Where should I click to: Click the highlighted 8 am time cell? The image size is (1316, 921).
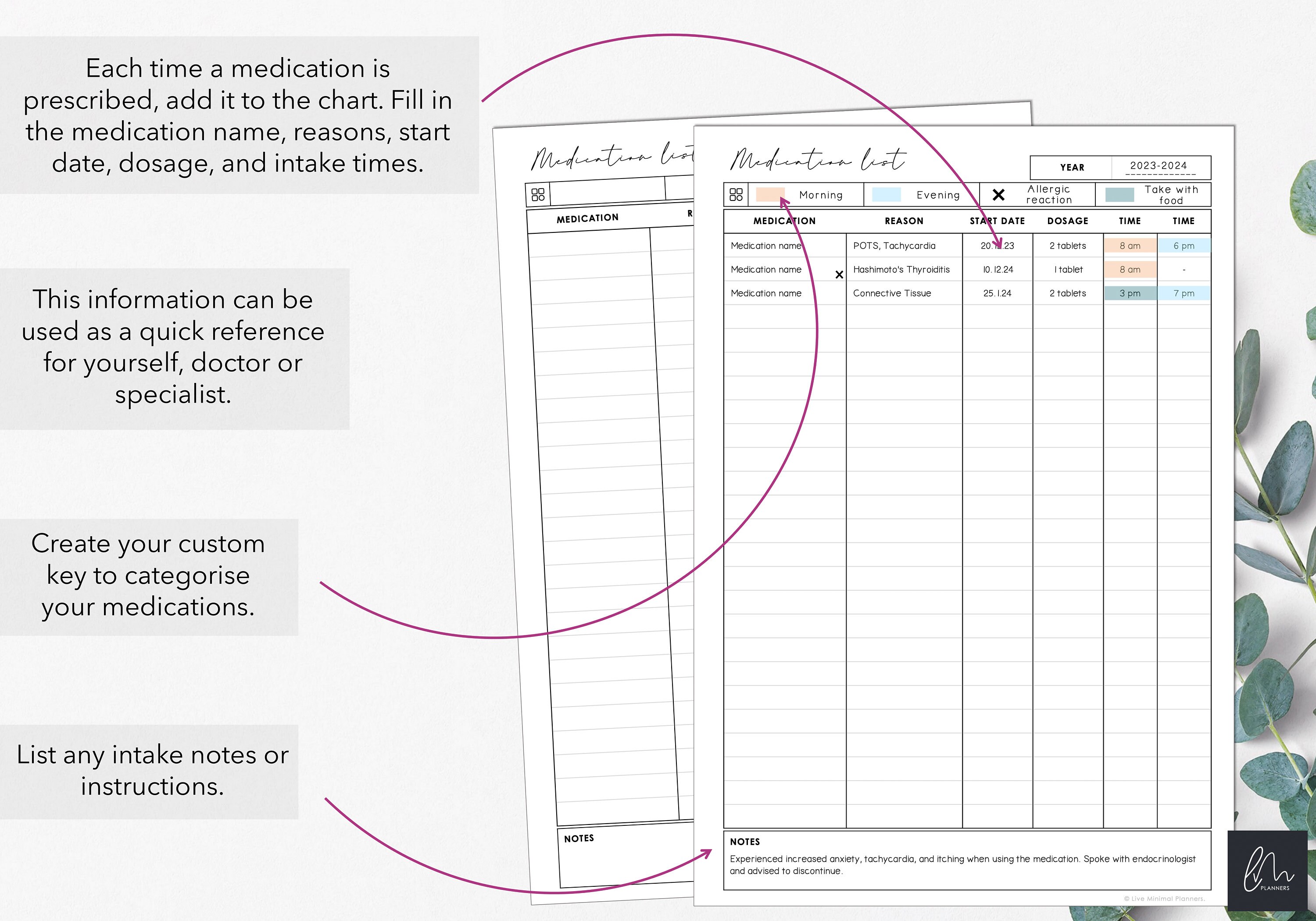tap(1129, 245)
